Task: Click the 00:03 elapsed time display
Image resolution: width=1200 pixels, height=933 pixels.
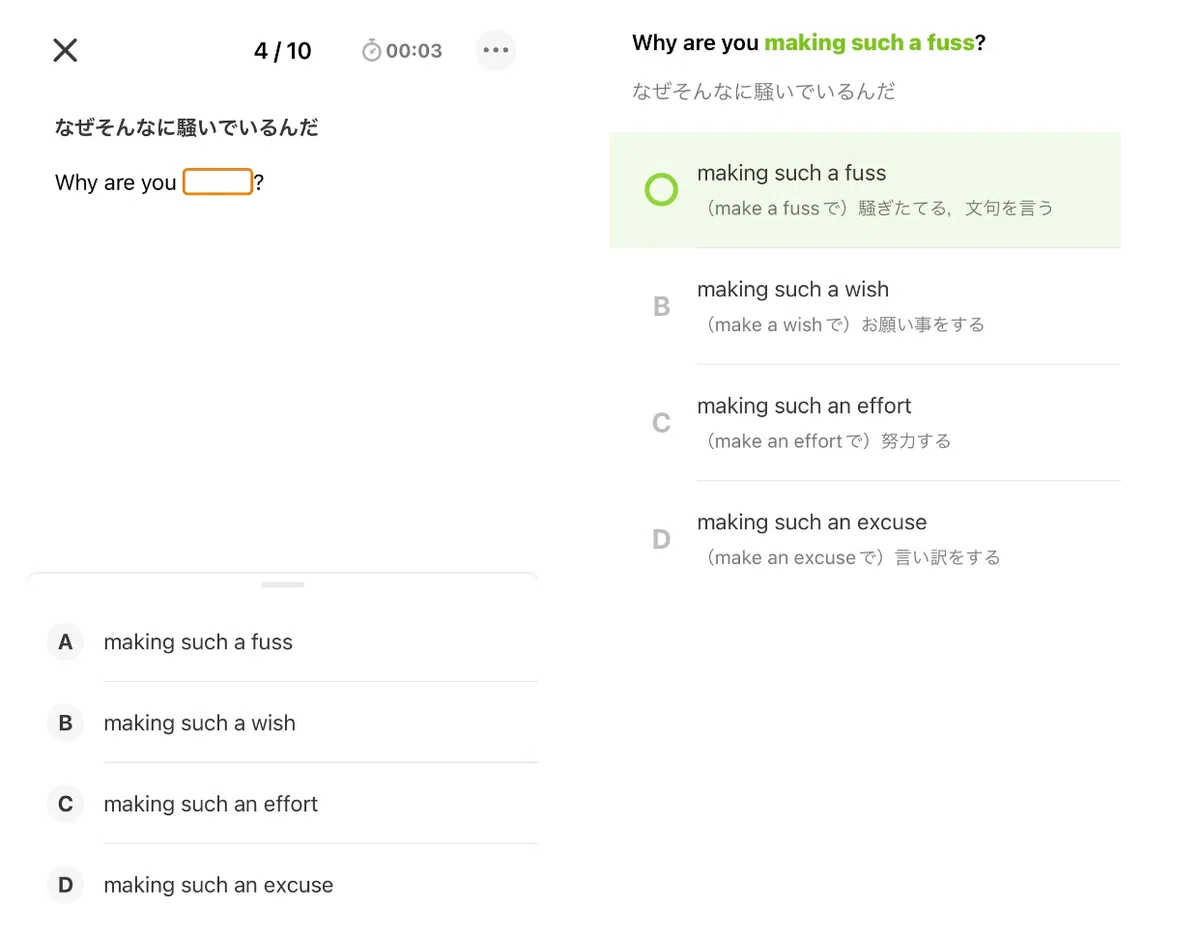Action: [414, 51]
